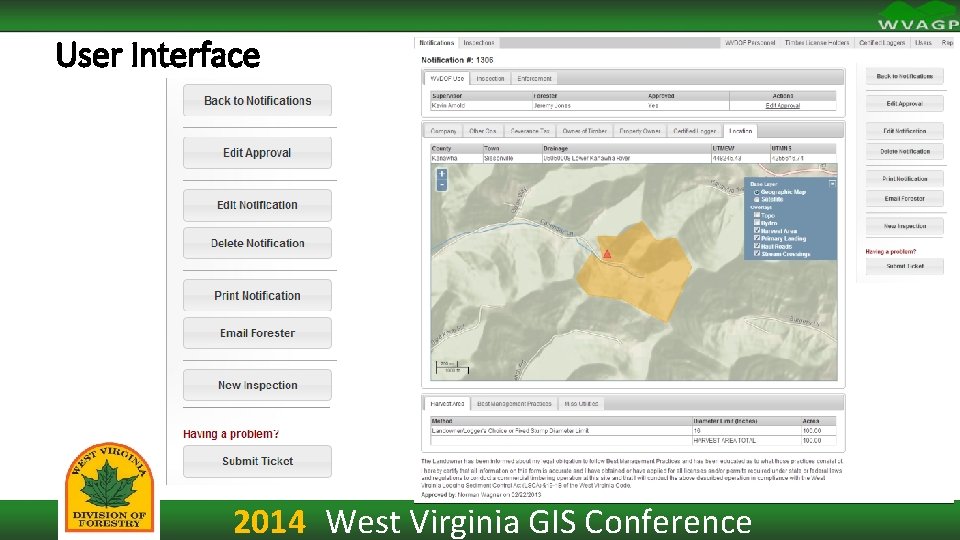Viewport: 960px width, 540px height.
Task: Click enlarged Print Notification button
Action: [x=257, y=295]
